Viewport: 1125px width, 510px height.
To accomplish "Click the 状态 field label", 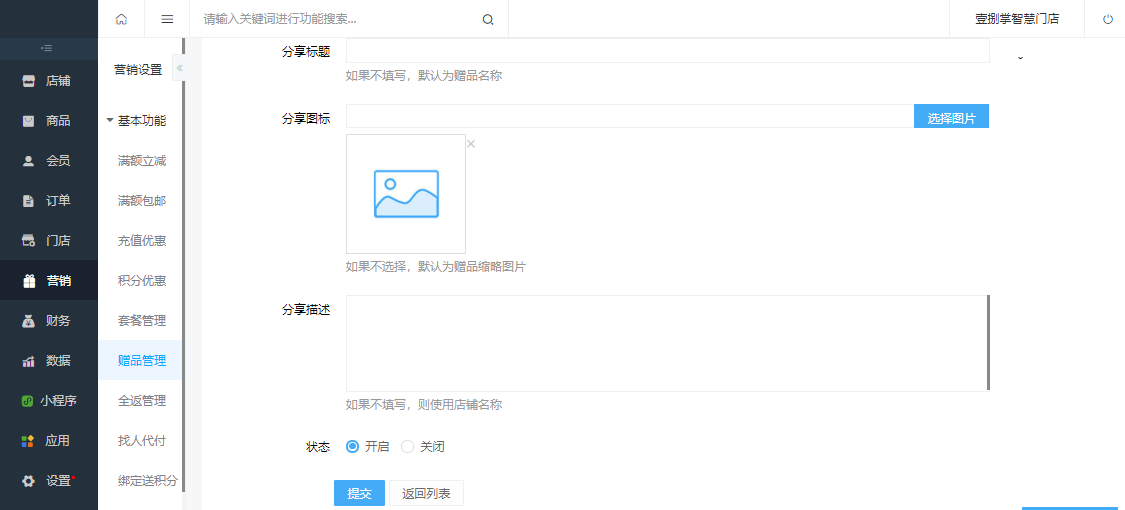I will pyautogui.click(x=318, y=447).
